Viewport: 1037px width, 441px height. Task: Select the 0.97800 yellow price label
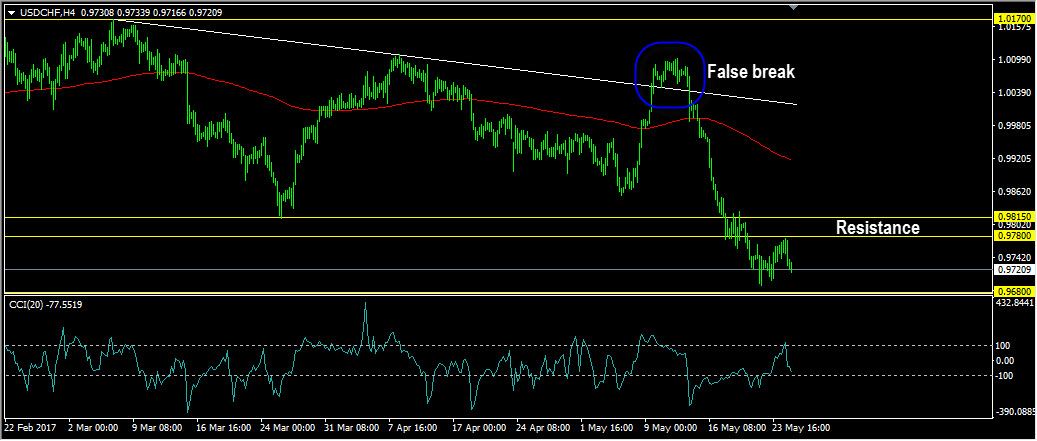pyautogui.click(x=1013, y=235)
